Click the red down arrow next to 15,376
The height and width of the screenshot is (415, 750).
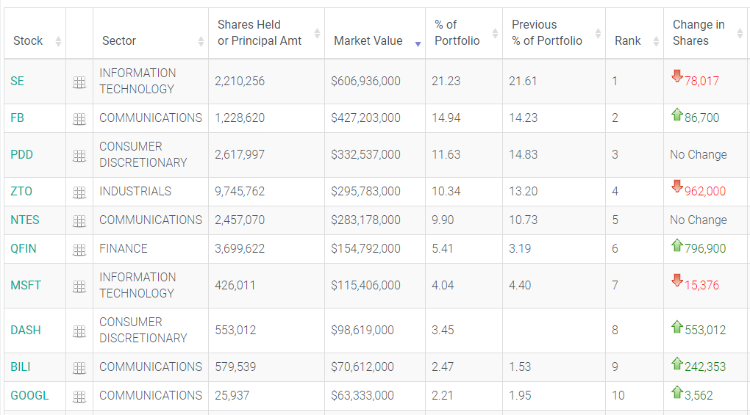[x=676, y=280]
